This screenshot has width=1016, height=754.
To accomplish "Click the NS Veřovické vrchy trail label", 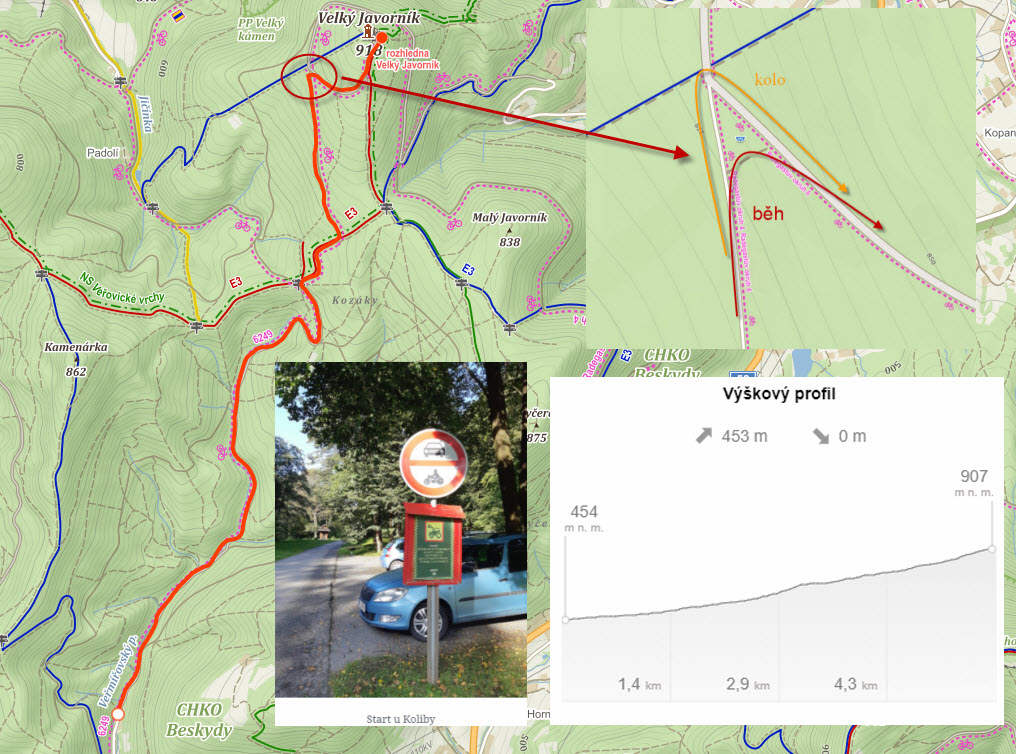I will coord(122,289).
